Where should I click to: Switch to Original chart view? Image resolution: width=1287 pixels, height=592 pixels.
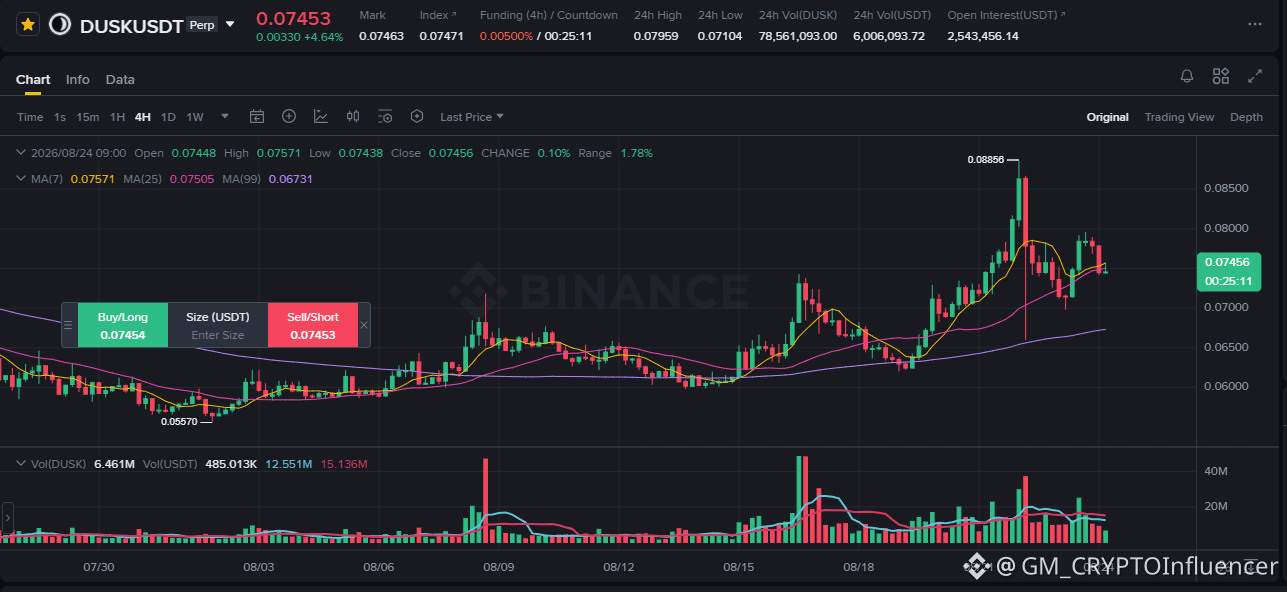point(1108,117)
